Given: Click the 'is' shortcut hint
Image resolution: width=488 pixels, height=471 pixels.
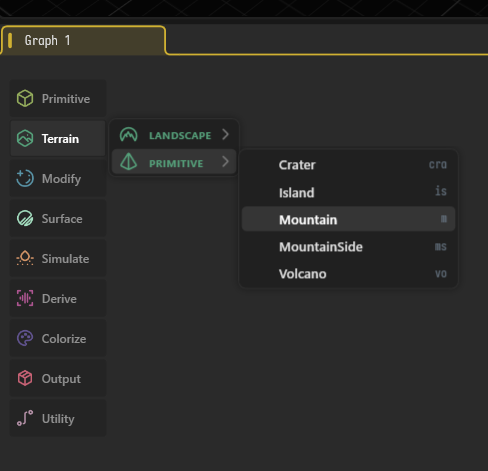Looking at the screenshot, I should [x=441, y=191].
